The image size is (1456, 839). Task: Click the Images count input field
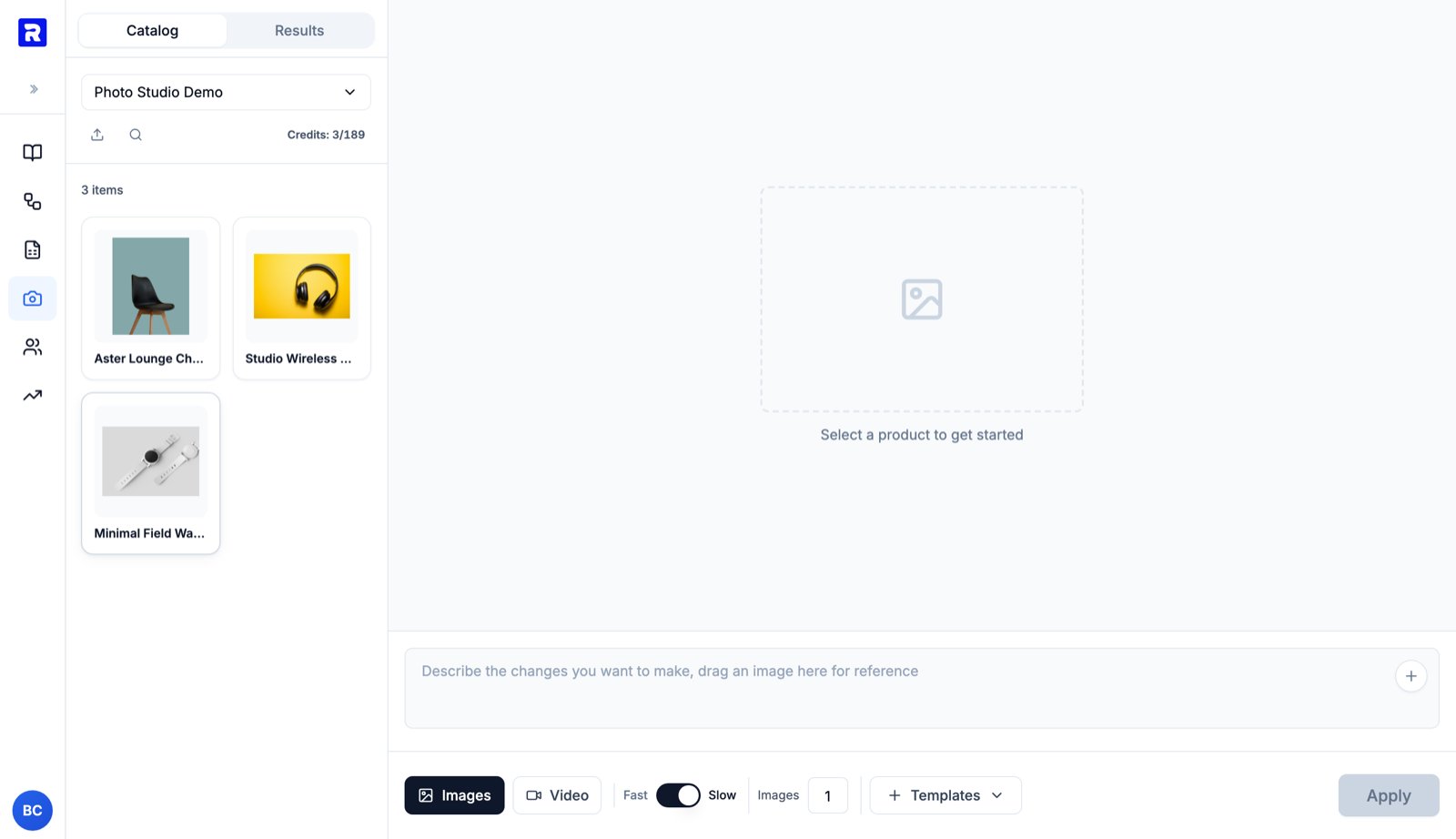click(x=827, y=795)
